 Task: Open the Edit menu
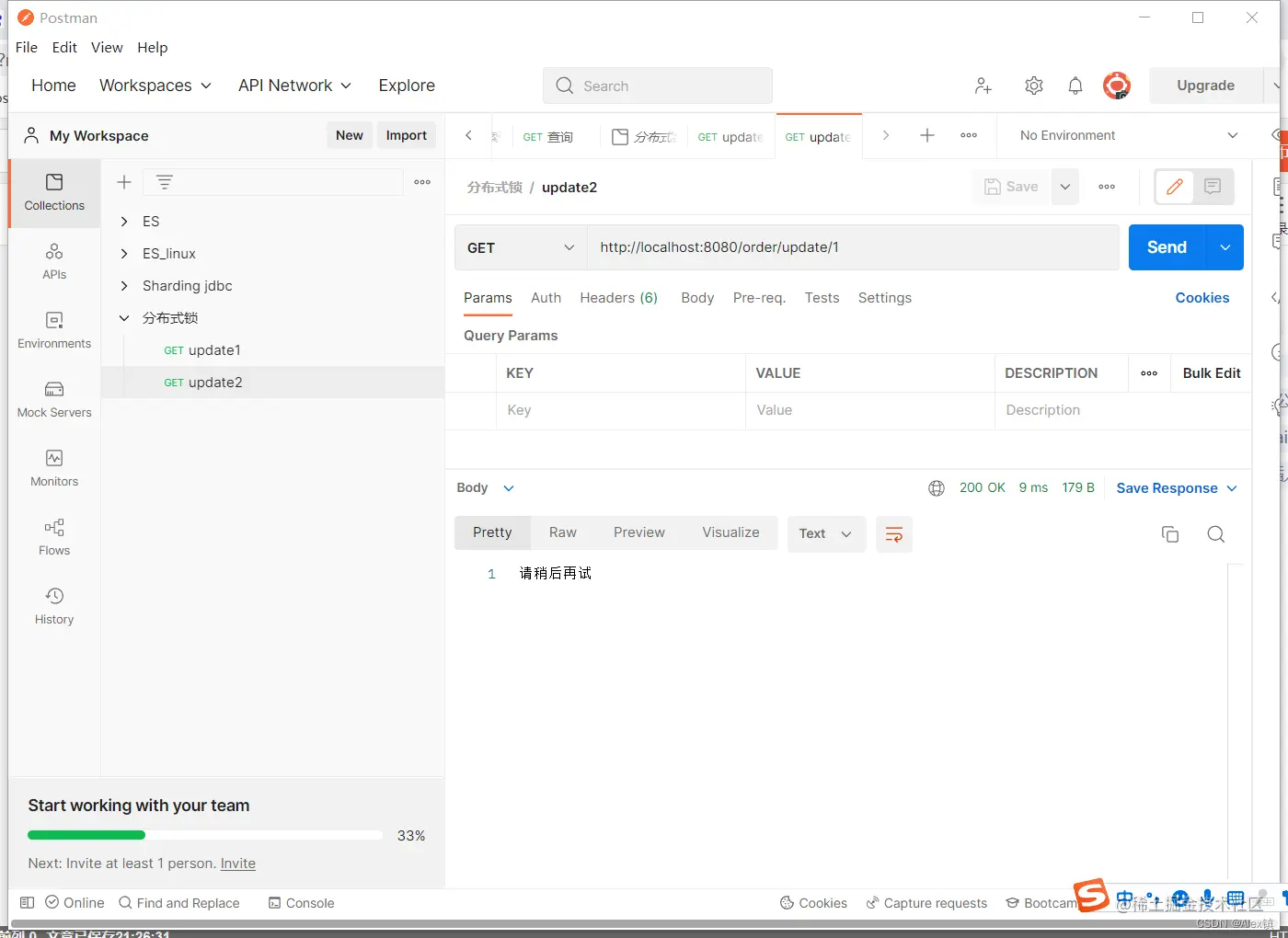(64, 48)
